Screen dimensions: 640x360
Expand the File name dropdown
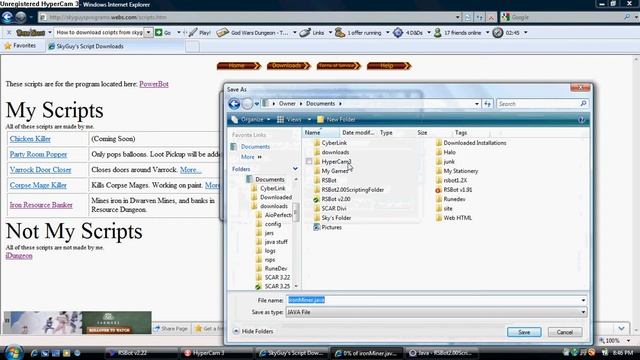(x=583, y=300)
